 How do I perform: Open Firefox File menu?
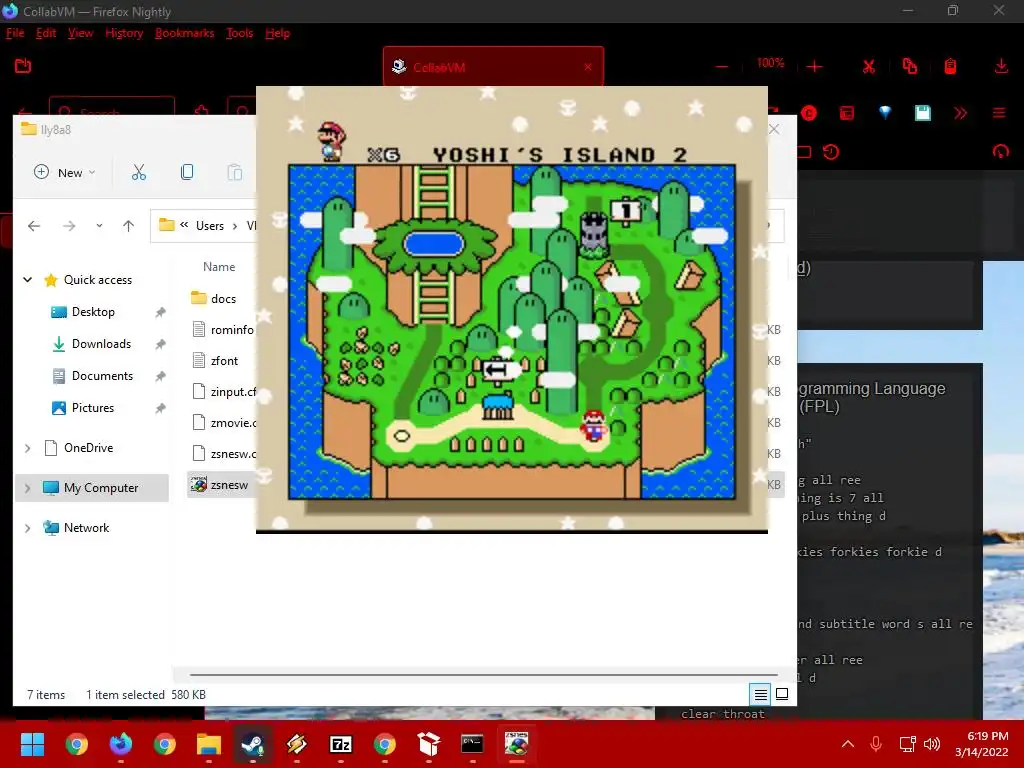[x=15, y=33]
